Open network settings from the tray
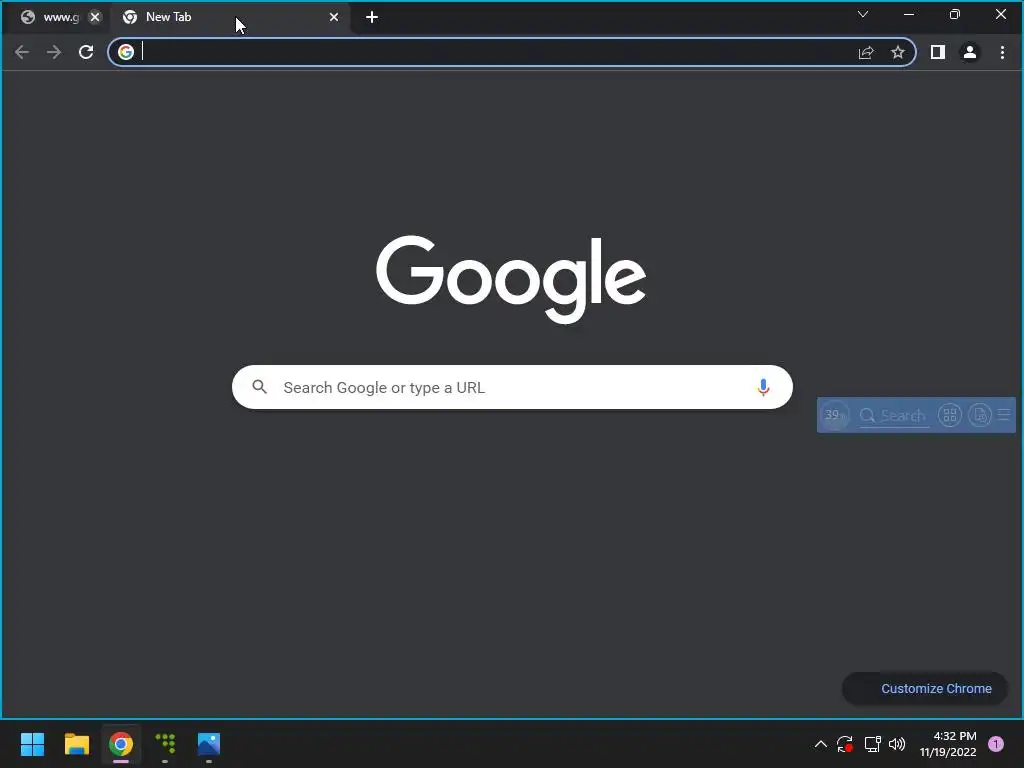Screen dimensions: 1024x768 (872, 744)
